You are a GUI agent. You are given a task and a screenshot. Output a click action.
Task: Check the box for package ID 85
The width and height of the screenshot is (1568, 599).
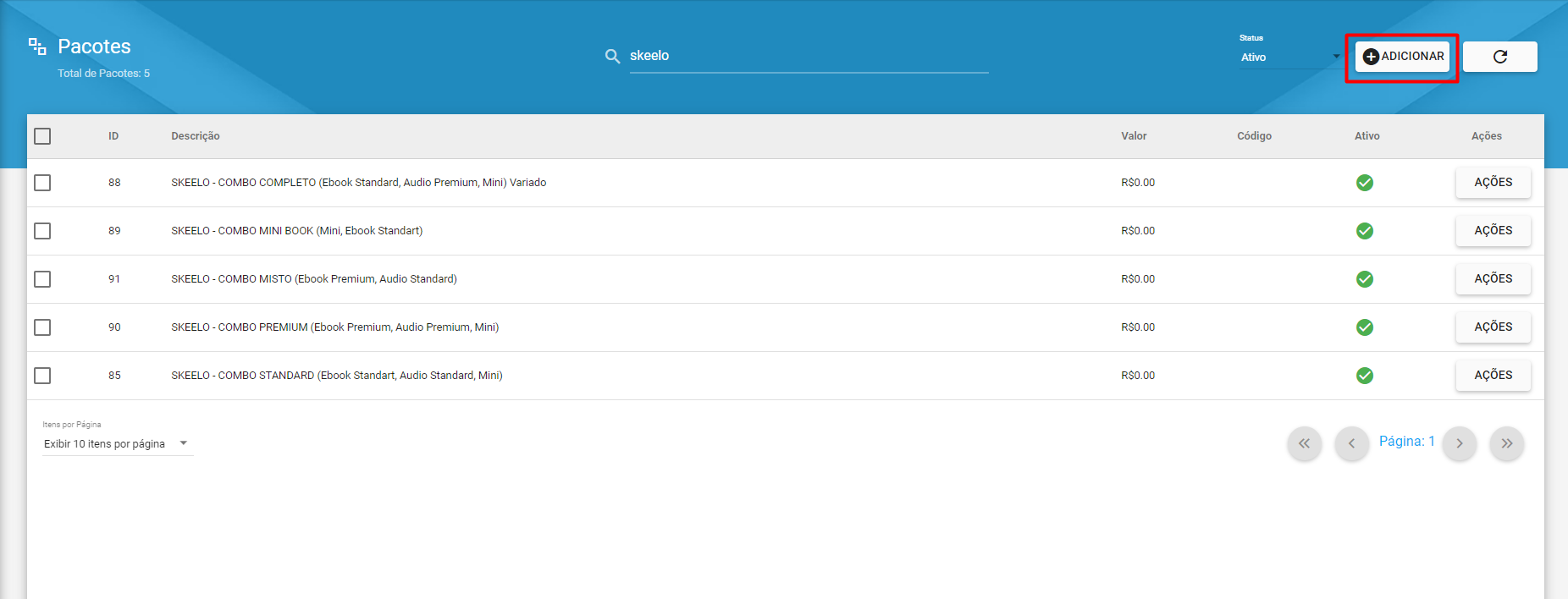42,376
